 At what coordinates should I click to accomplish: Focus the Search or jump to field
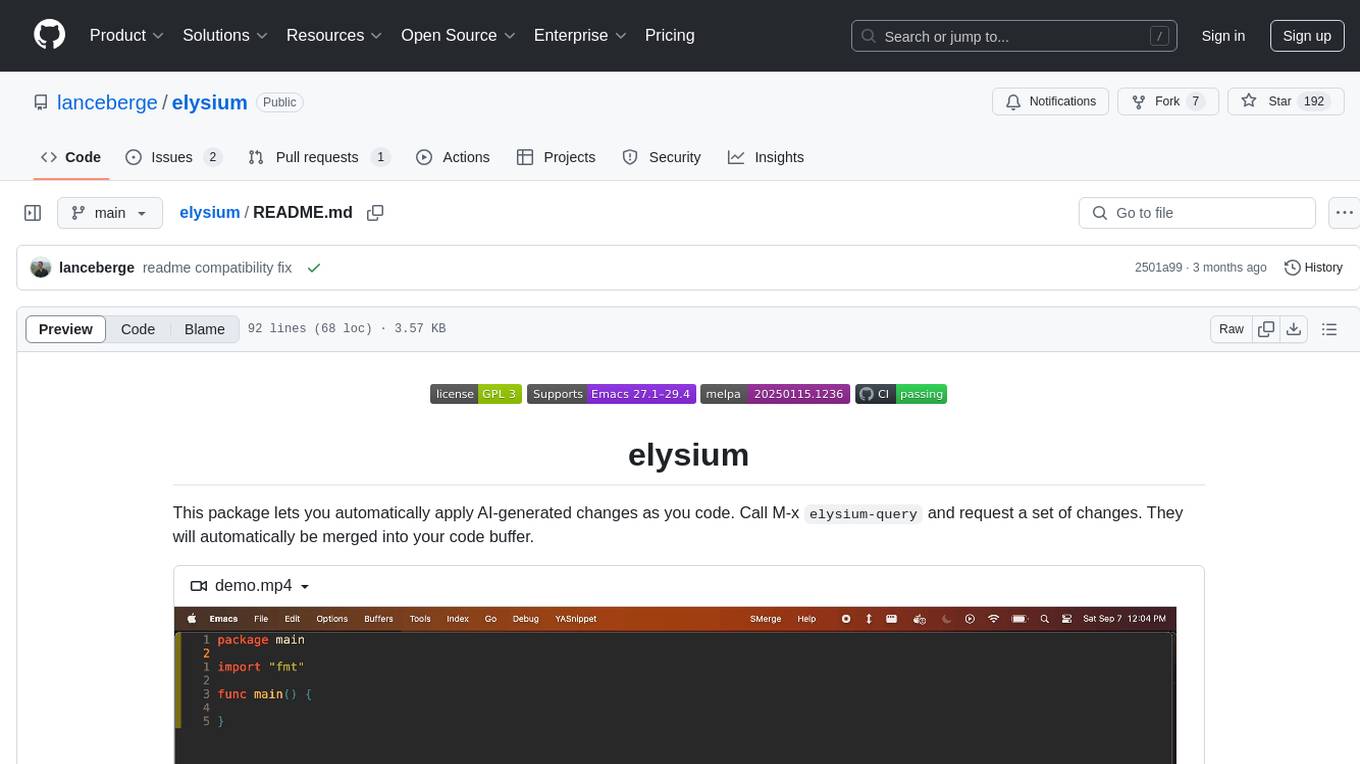[1015, 36]
